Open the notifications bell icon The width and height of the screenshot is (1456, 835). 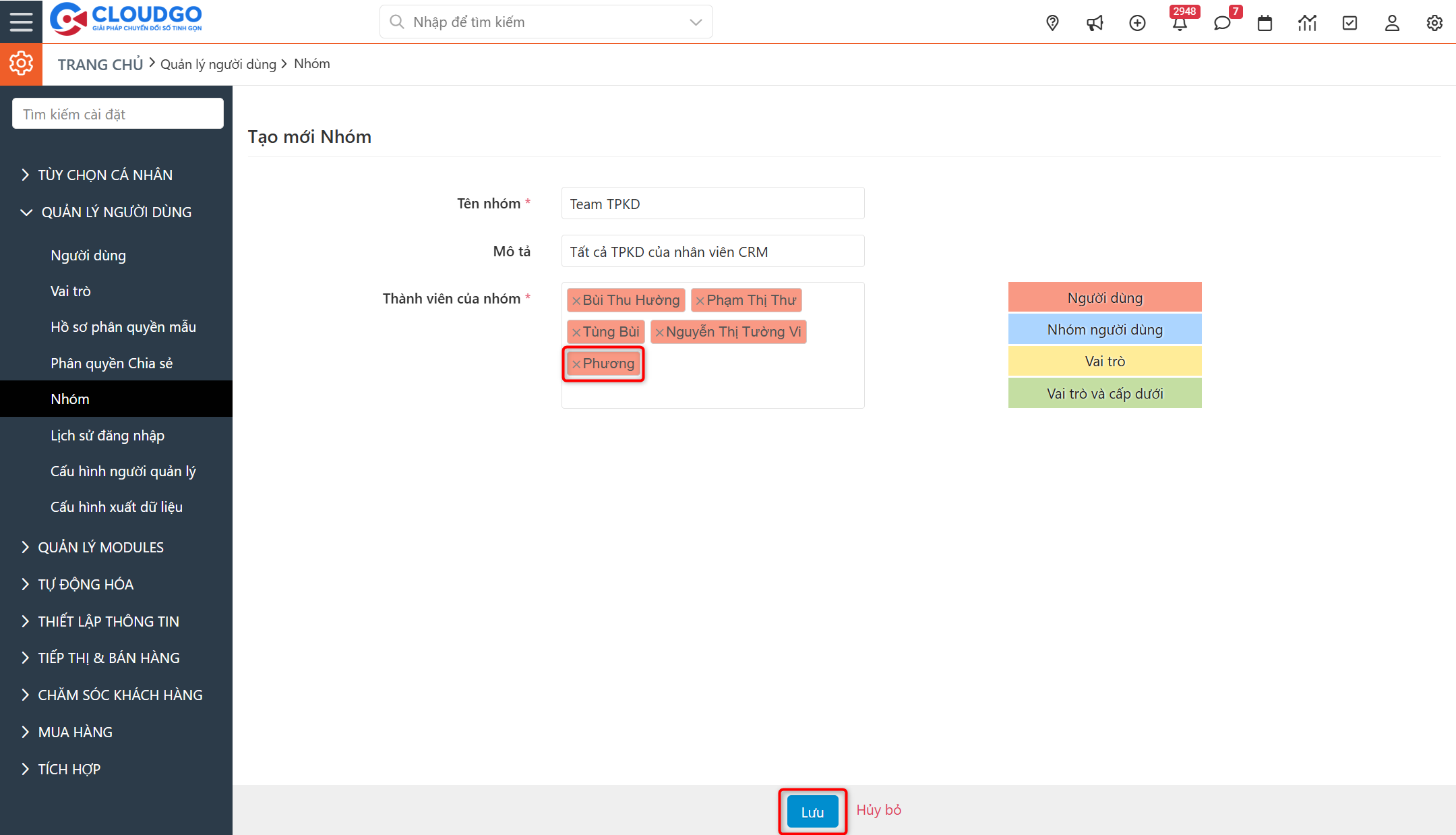[1180, 24]
